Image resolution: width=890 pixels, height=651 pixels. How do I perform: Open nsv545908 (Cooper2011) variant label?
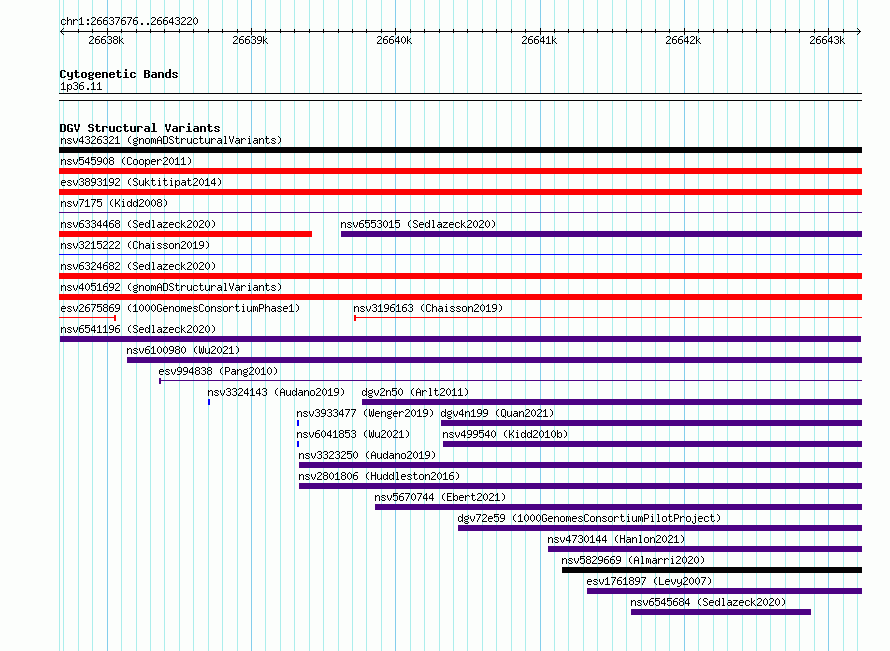click(126, 161)
